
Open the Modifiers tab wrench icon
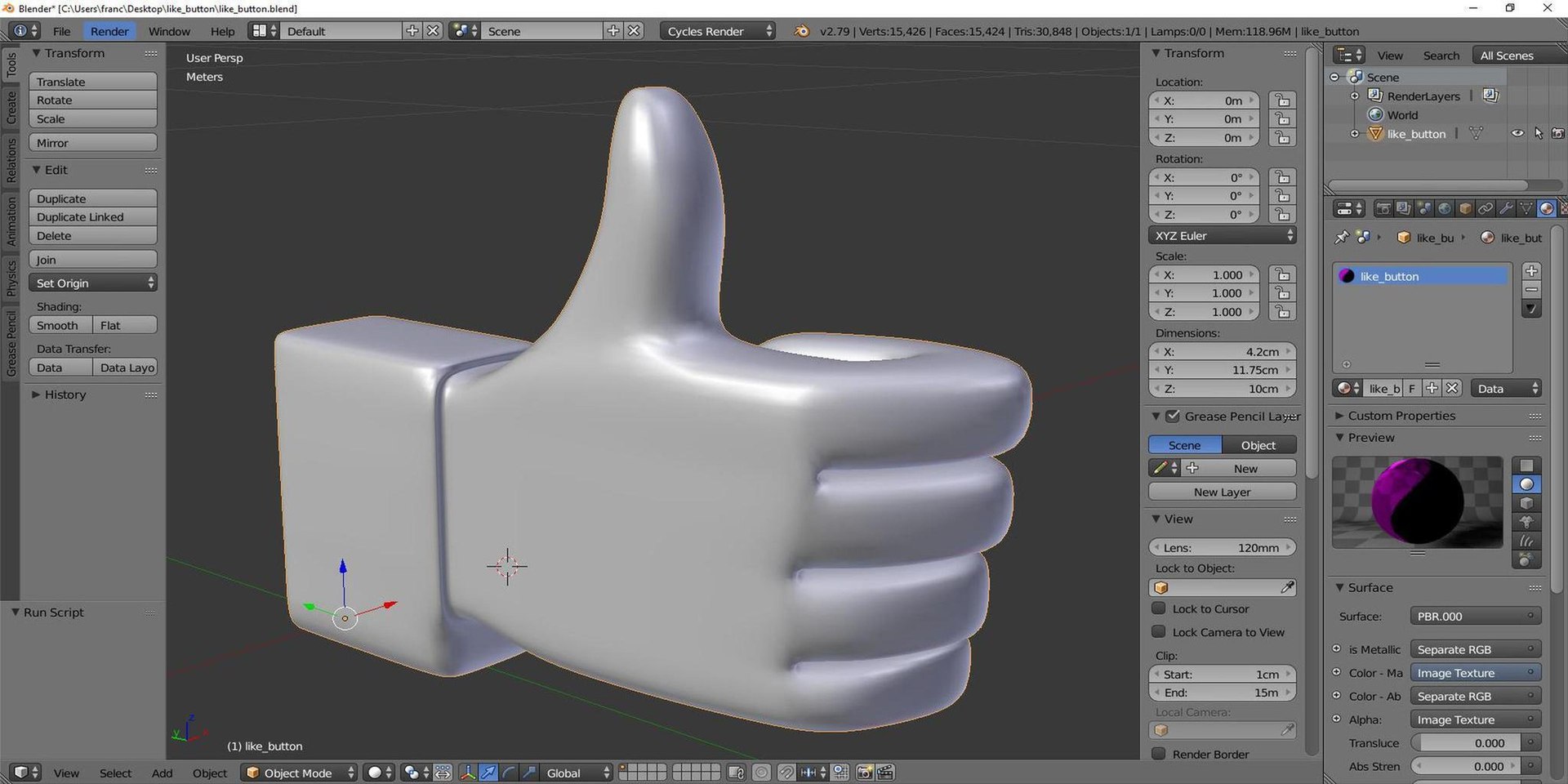(x=1506, y=209)
